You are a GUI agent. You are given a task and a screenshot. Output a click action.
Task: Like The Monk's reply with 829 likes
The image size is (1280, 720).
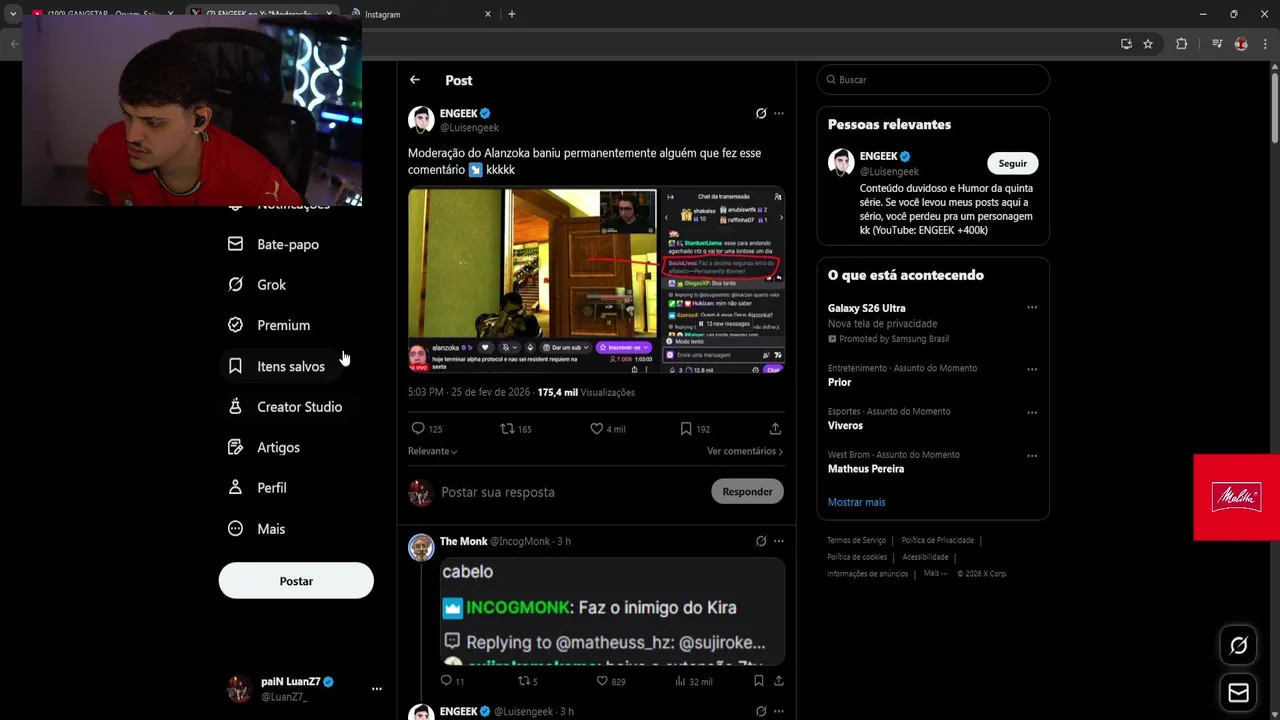click(601, 681)
